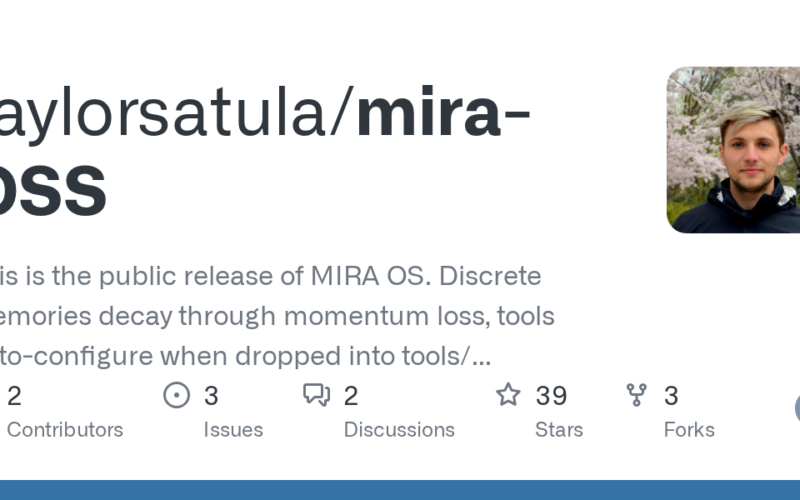The image size is (800, 500).
Task: Open the Discussions label
Action: coord(399,430)
